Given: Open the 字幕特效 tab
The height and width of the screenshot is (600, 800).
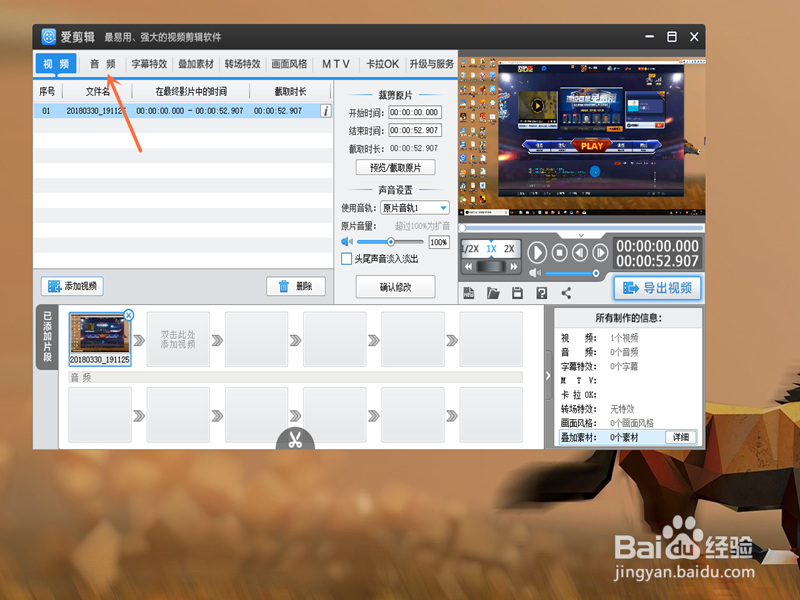Looking at the screenshot, I should pos(149,64).
